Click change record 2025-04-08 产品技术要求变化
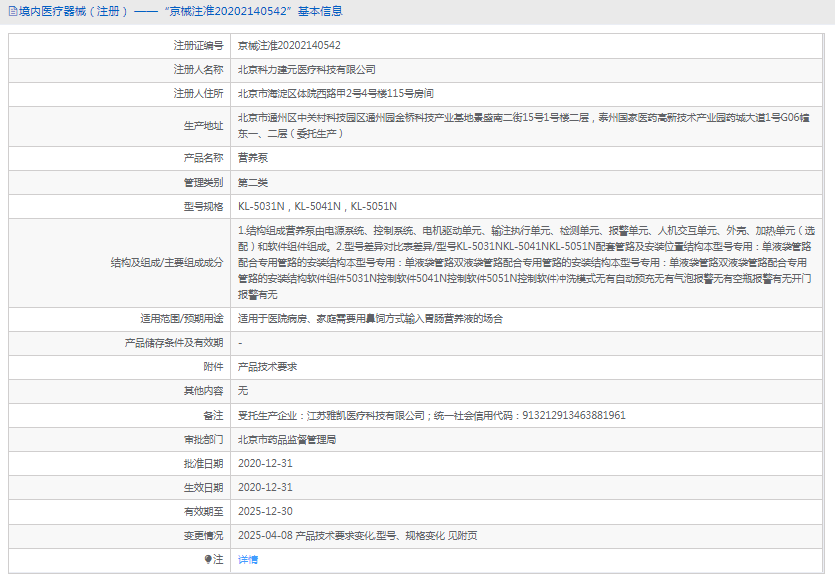 (357, 535)
